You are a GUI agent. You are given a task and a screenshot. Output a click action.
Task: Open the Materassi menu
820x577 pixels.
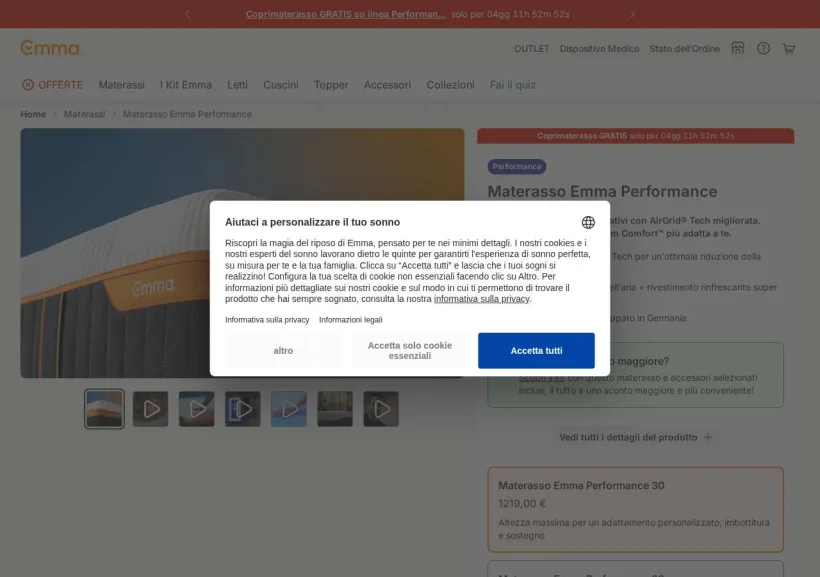point(121,85)
